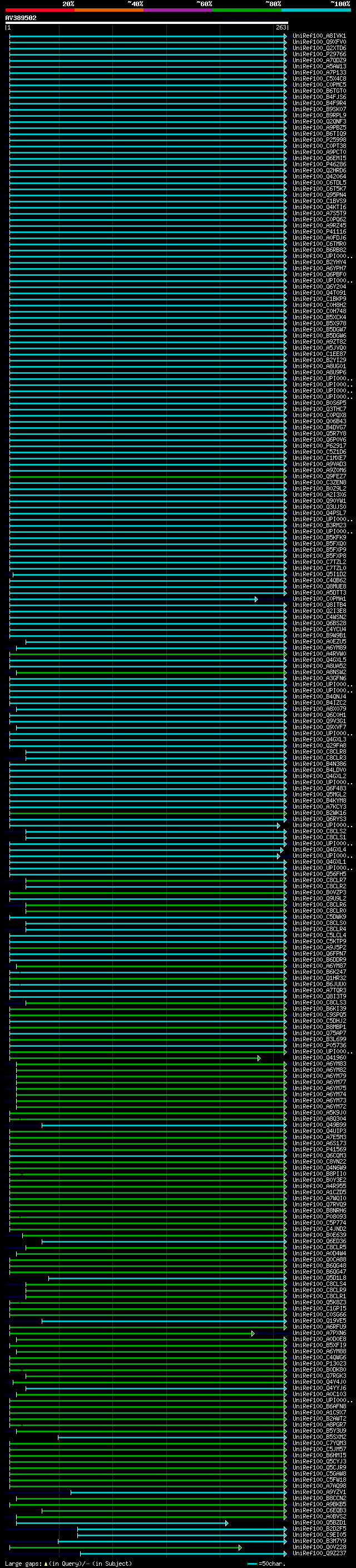Image resolution: width=356 pixels, height=1568 pixels.
Task: Select hit label UniRef100_C4WSN2
Action: (319, 617)
